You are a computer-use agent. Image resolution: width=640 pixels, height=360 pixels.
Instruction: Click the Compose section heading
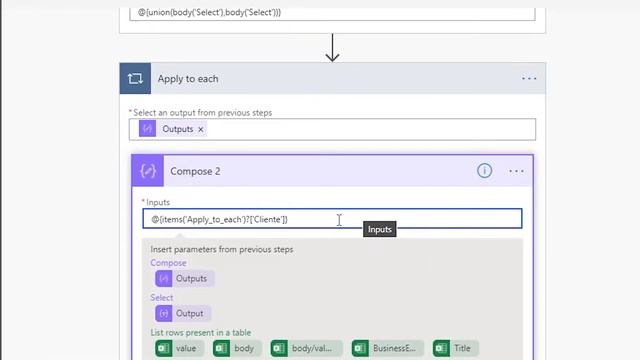pyautogui.click(x=168, y=263)
